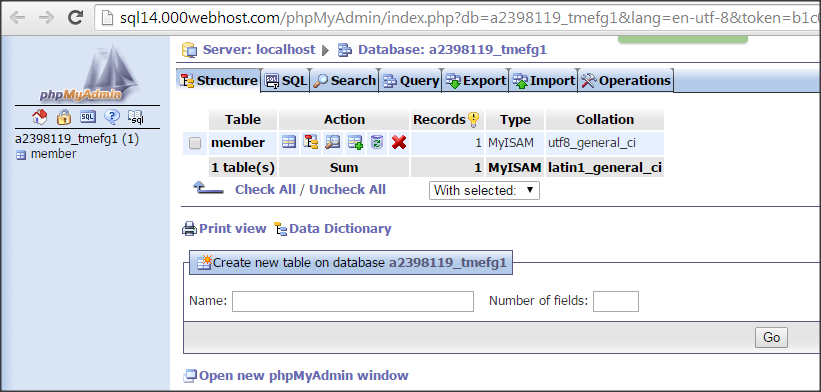
Task: Switch to the Import tab
Action: coord(543,81)
